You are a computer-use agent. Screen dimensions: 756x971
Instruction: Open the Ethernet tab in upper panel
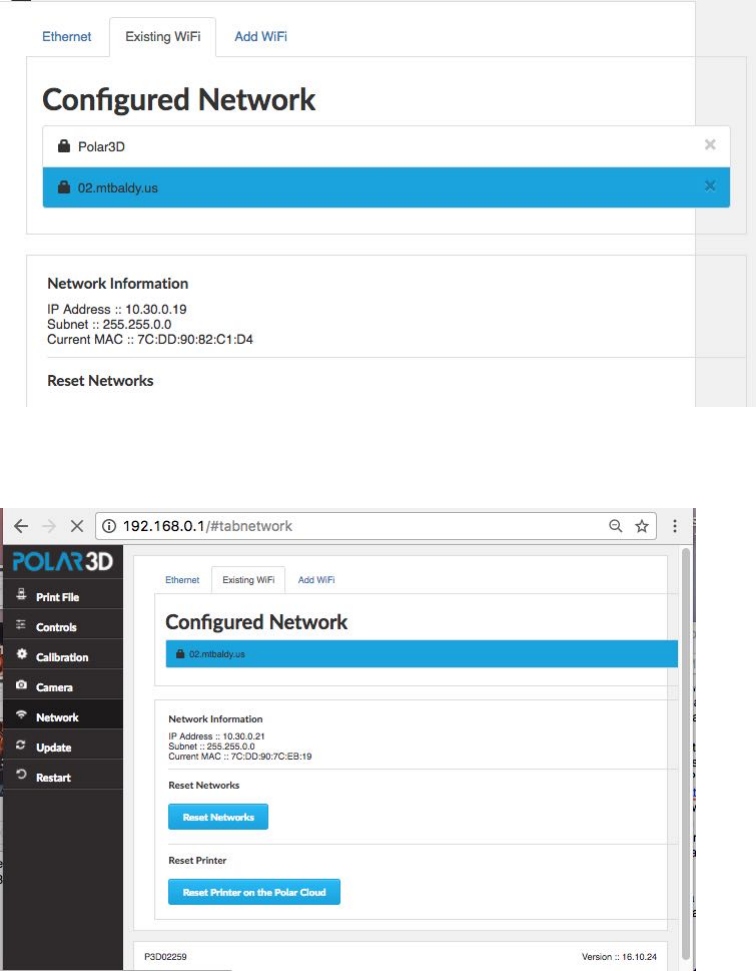[x=66, y=37]
